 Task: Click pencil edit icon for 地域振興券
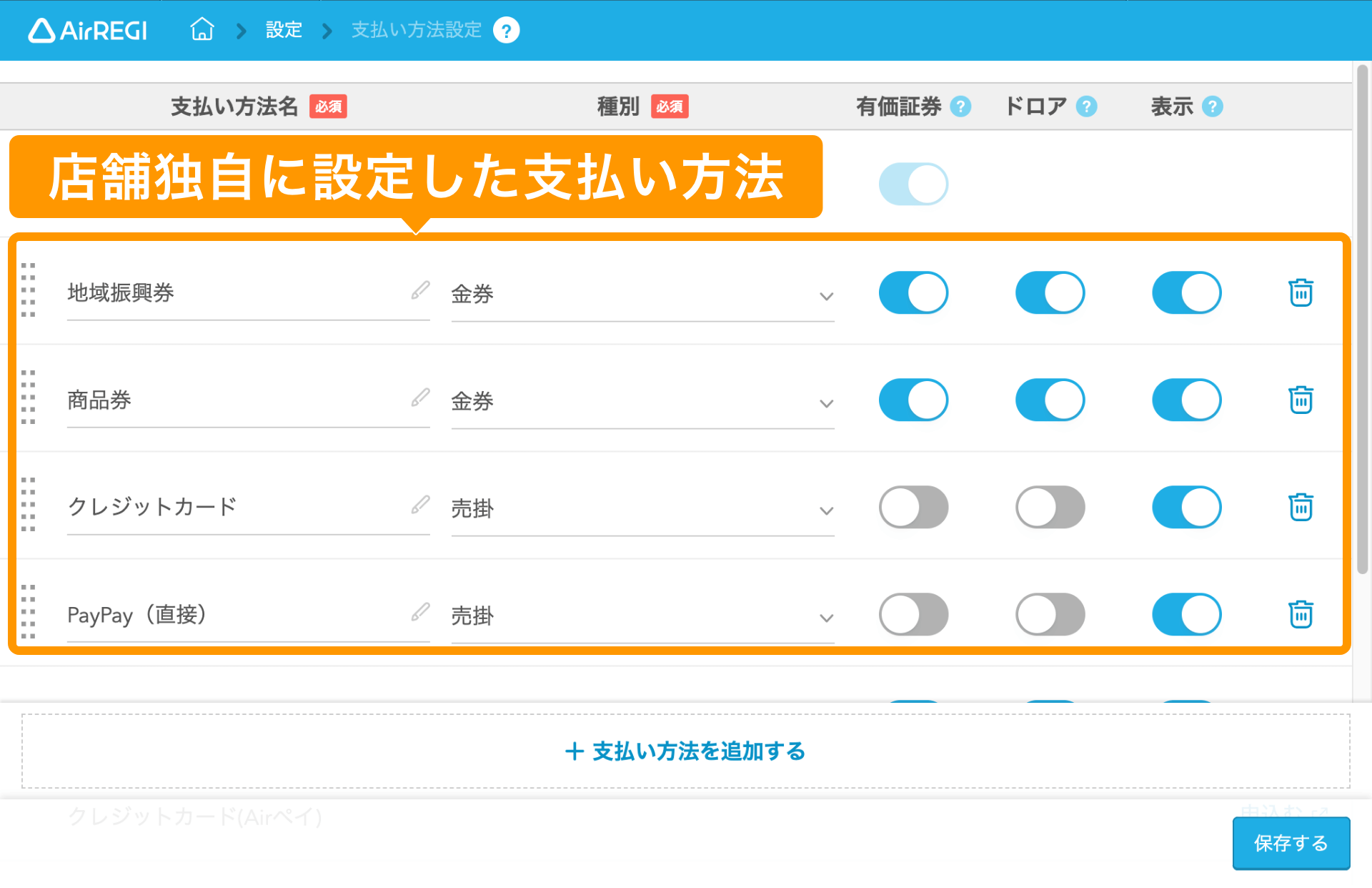(x=420, y=290)
